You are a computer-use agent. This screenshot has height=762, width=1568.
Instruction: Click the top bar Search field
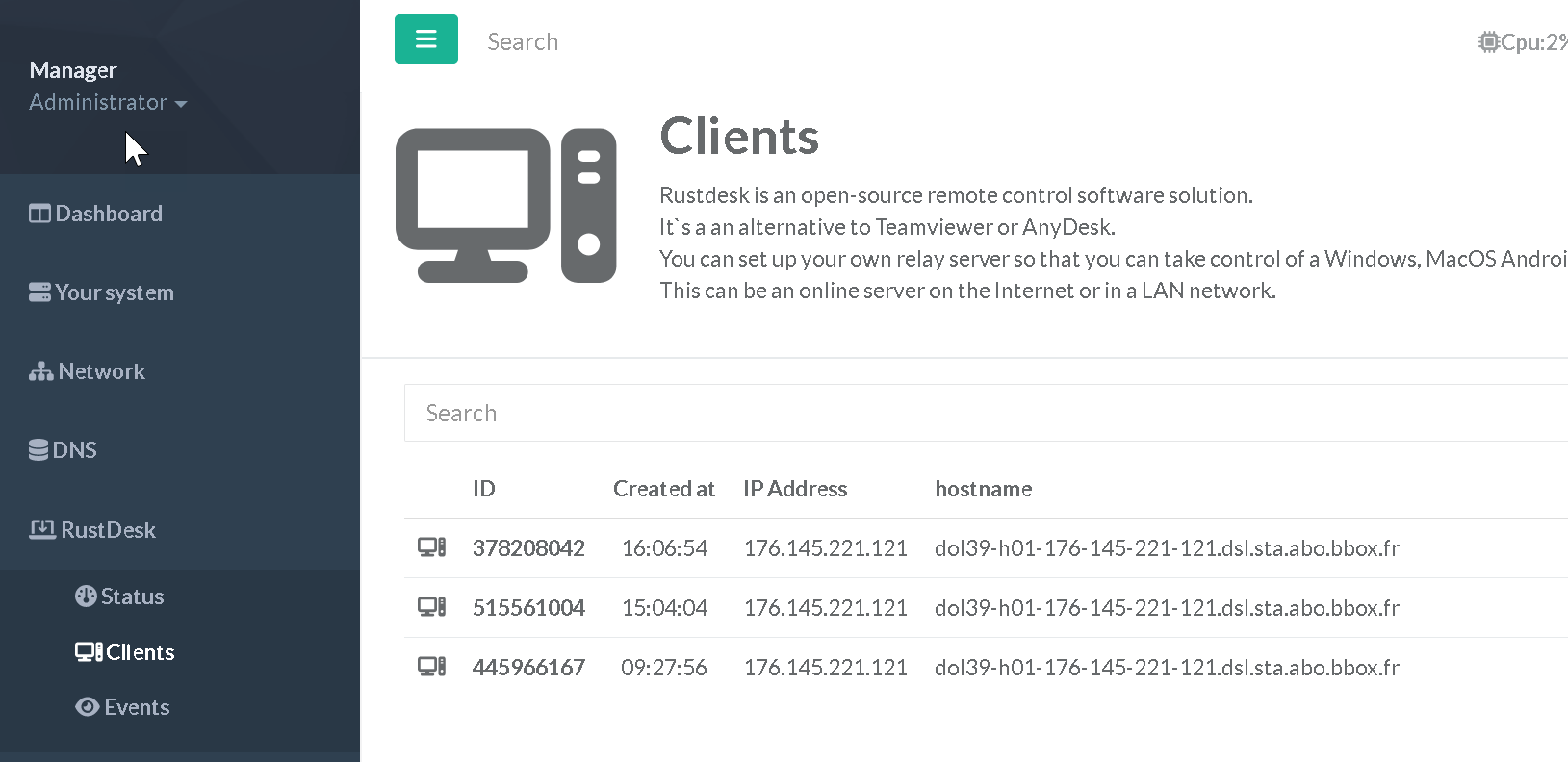523,42
